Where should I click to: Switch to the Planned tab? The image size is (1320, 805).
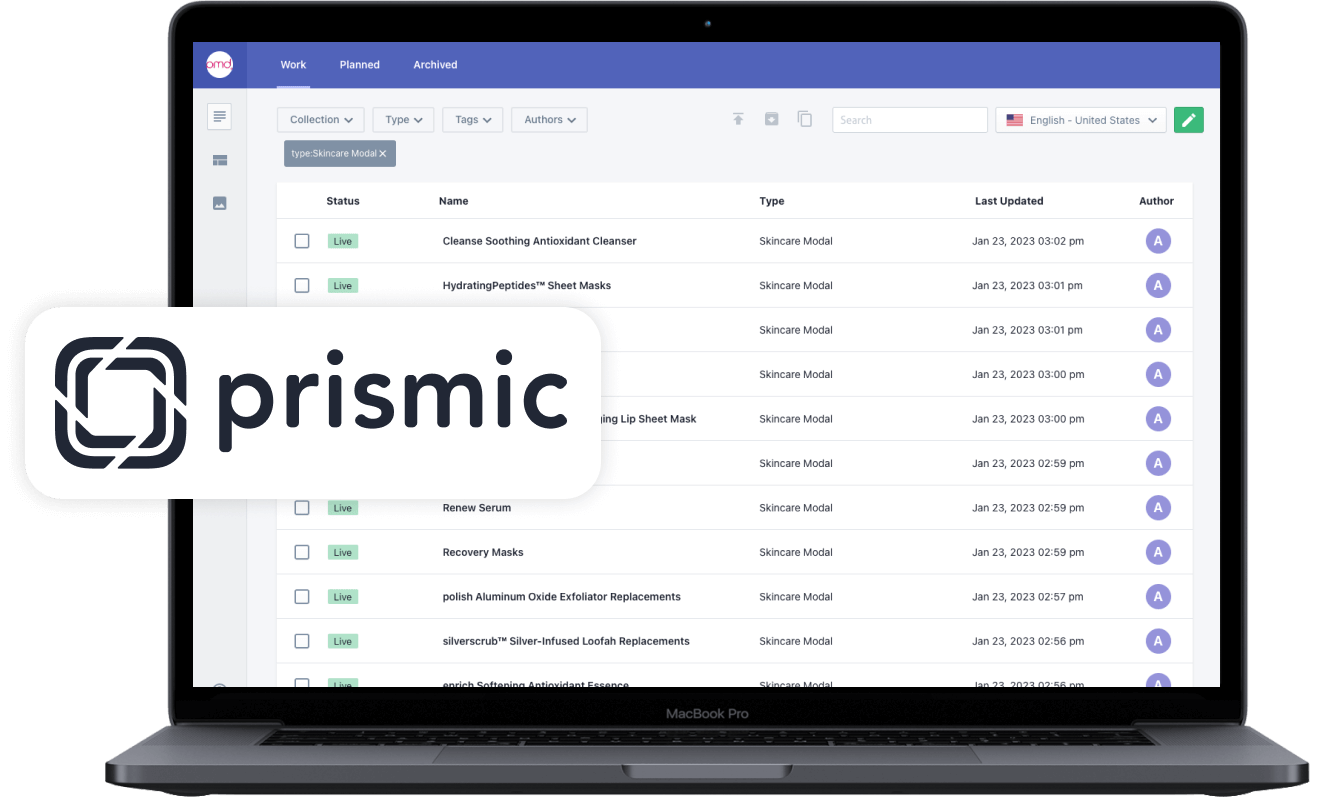(x=359, y=65)
